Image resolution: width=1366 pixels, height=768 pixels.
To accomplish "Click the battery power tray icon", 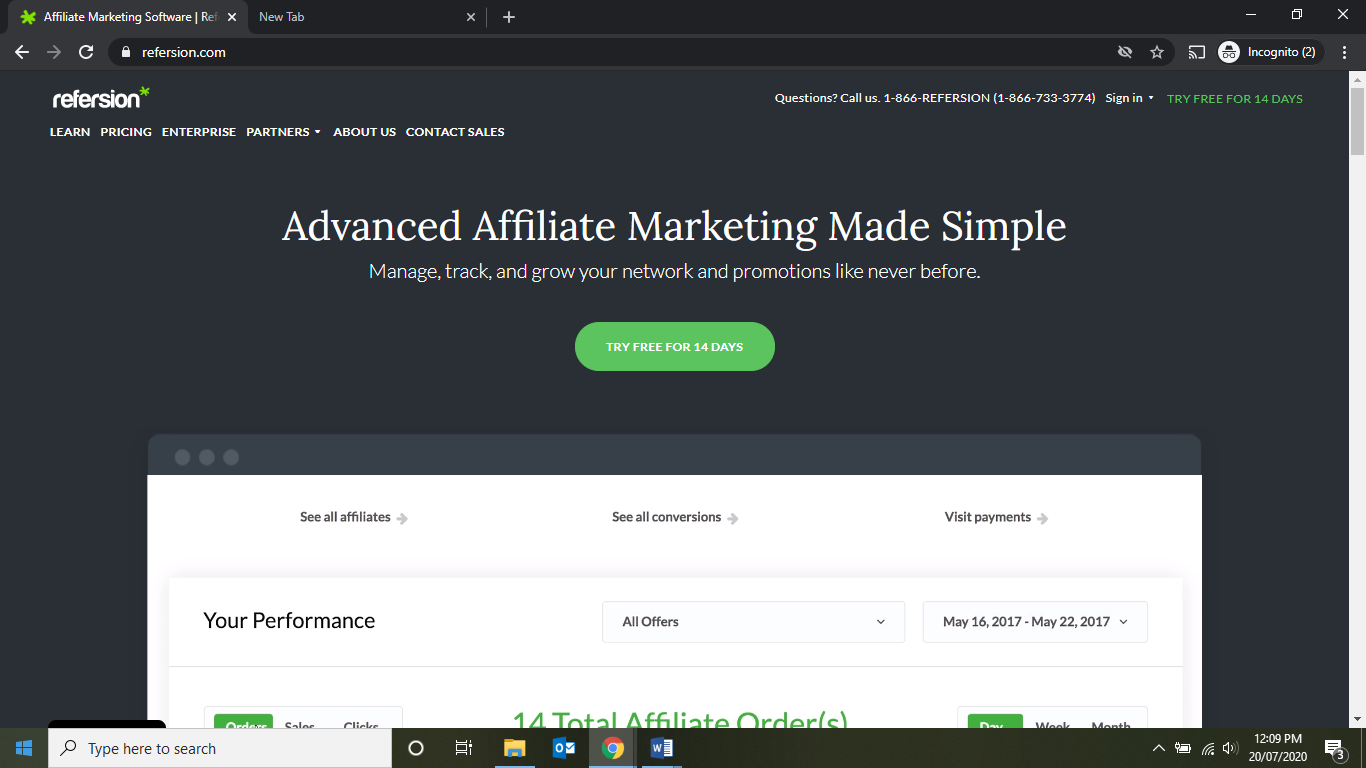I will [x=1183, y=748].
